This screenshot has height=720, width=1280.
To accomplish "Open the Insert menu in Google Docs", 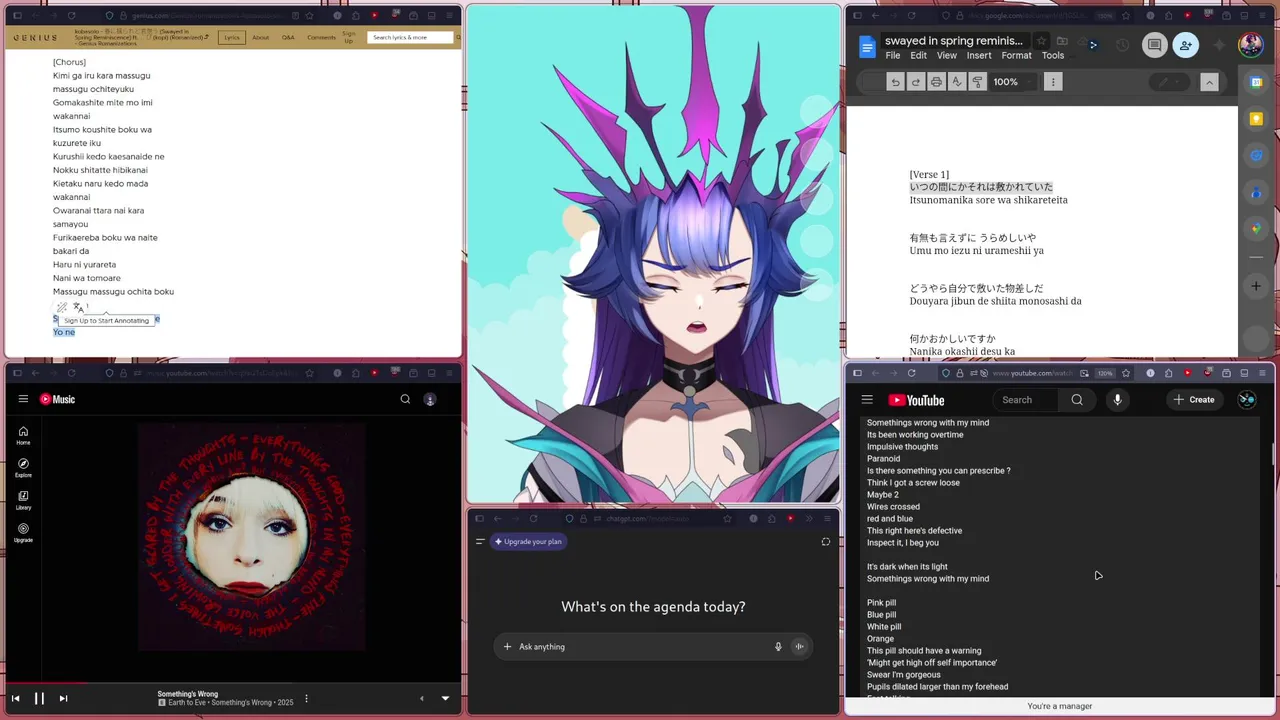I will point(979,55).
